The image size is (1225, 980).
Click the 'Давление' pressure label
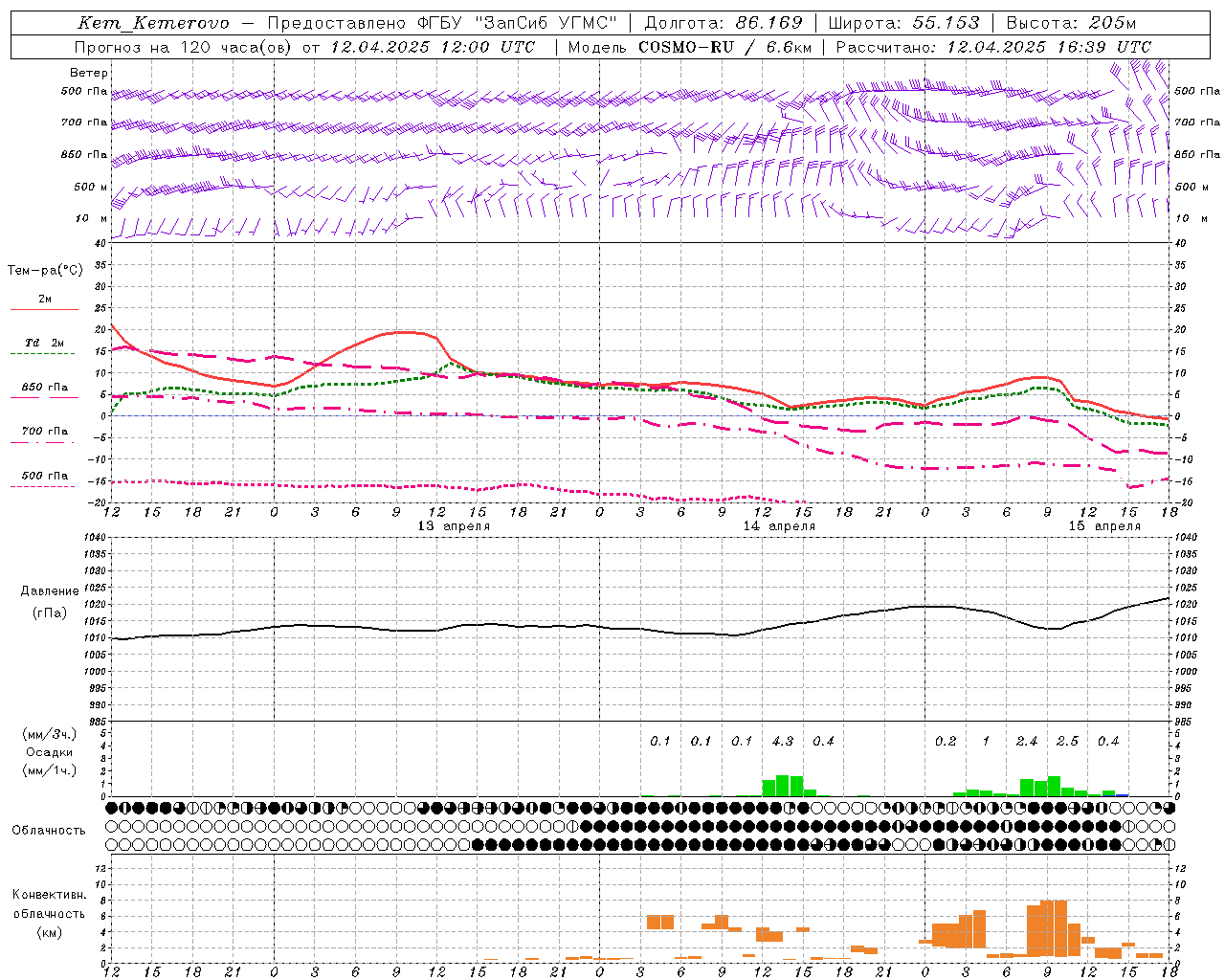pyautogui.click(x=50, y=591)
